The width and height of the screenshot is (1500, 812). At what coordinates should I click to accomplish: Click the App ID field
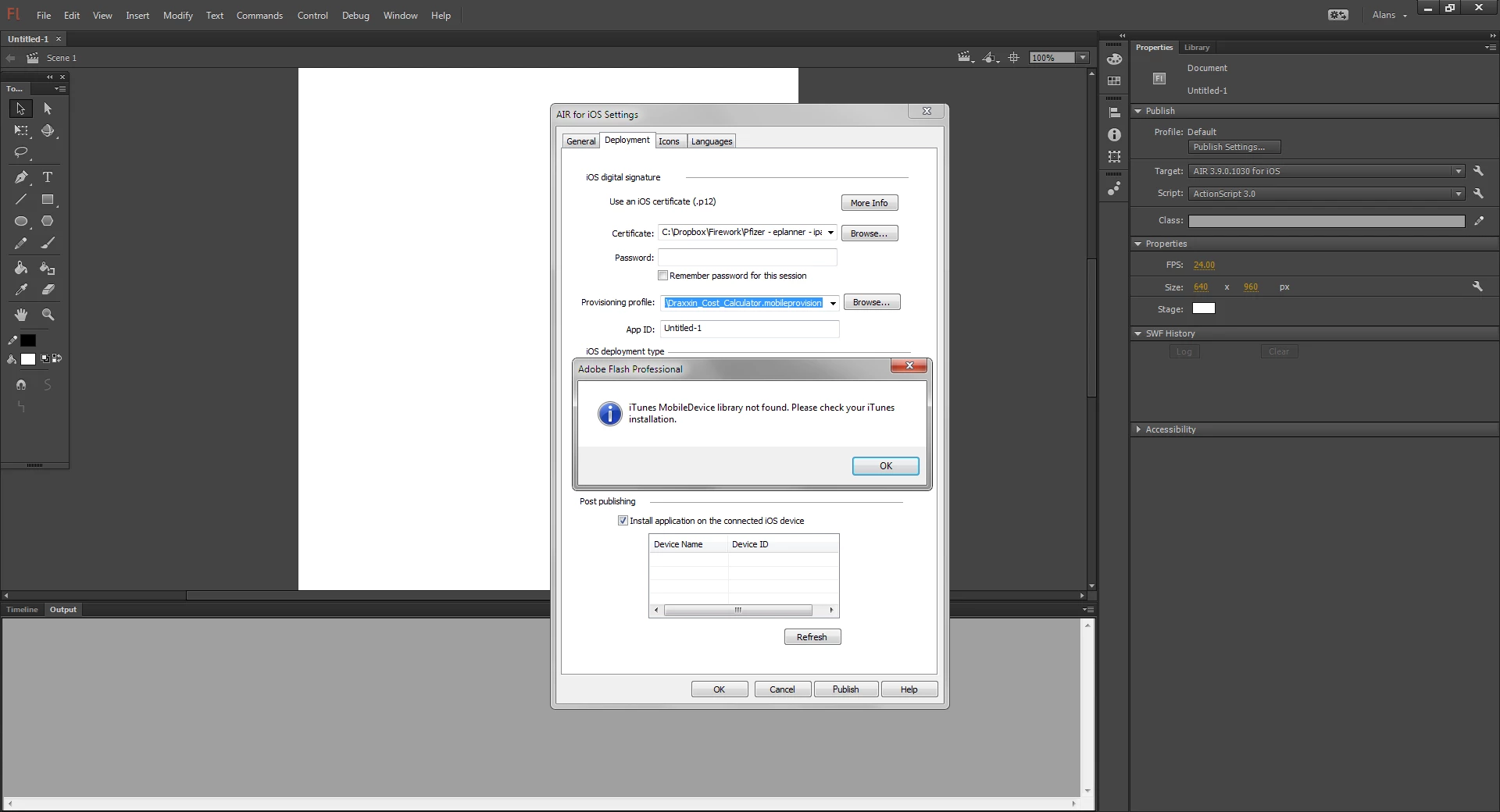[x=750, y=329]
